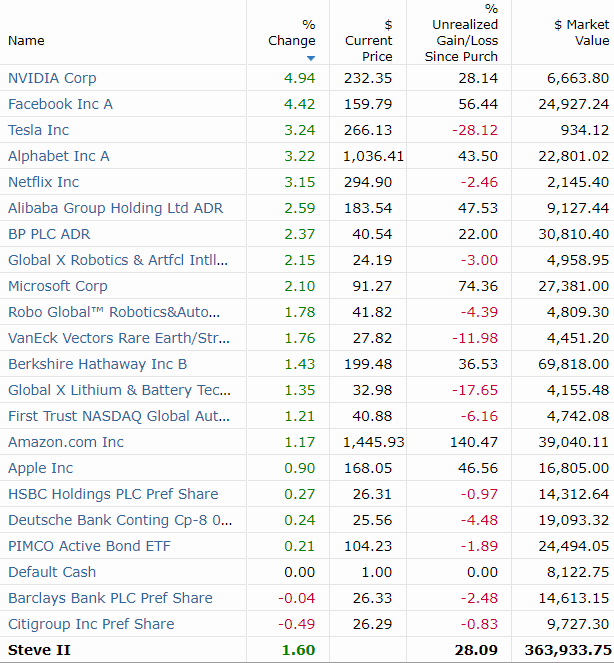Screen dimensions: 614x663
Task: Open VanEck Vectors Rare Earth link
Action: point(119,338)
